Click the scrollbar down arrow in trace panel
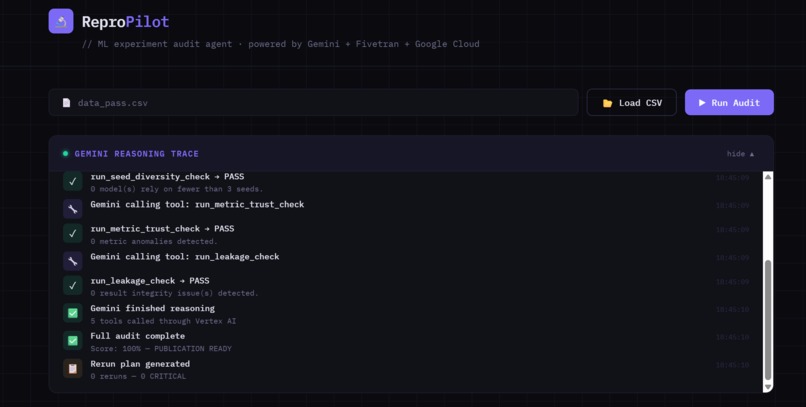Viewport: 806px width, 407px height. 767,387
